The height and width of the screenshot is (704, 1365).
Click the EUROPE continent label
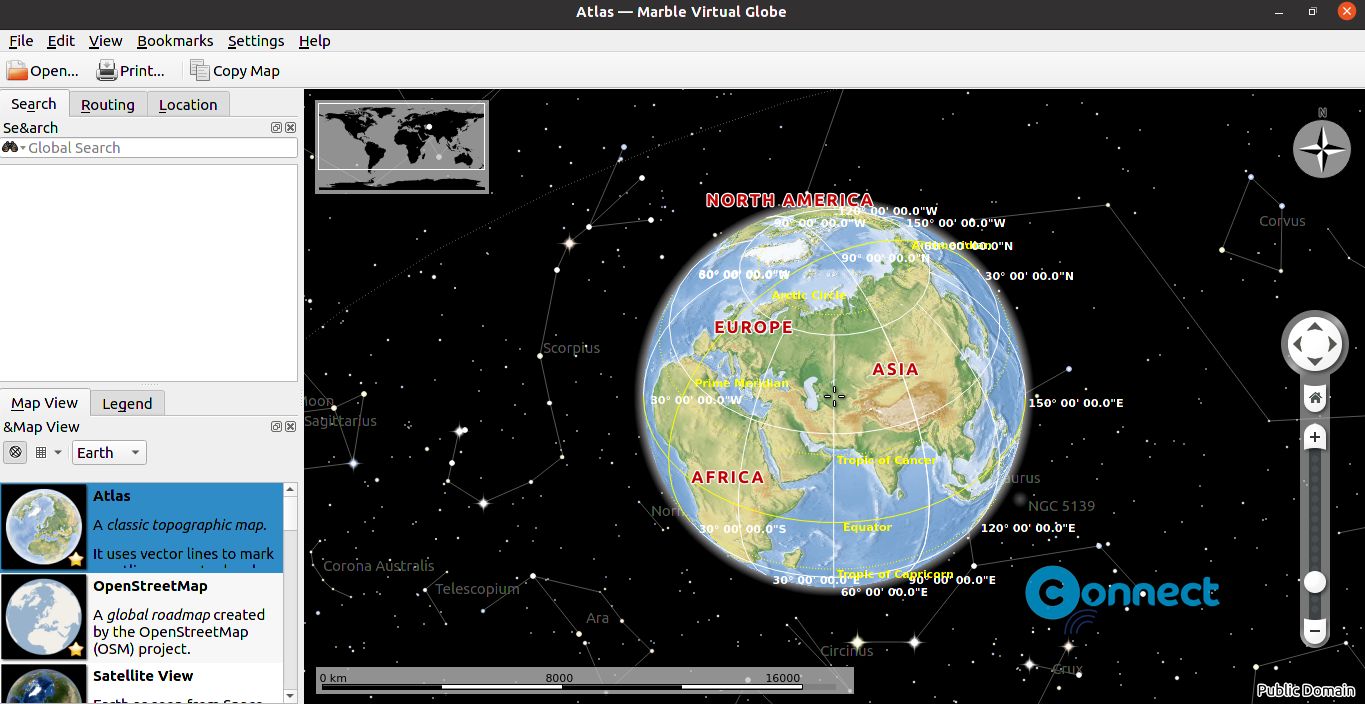click(x=753, y=328)
